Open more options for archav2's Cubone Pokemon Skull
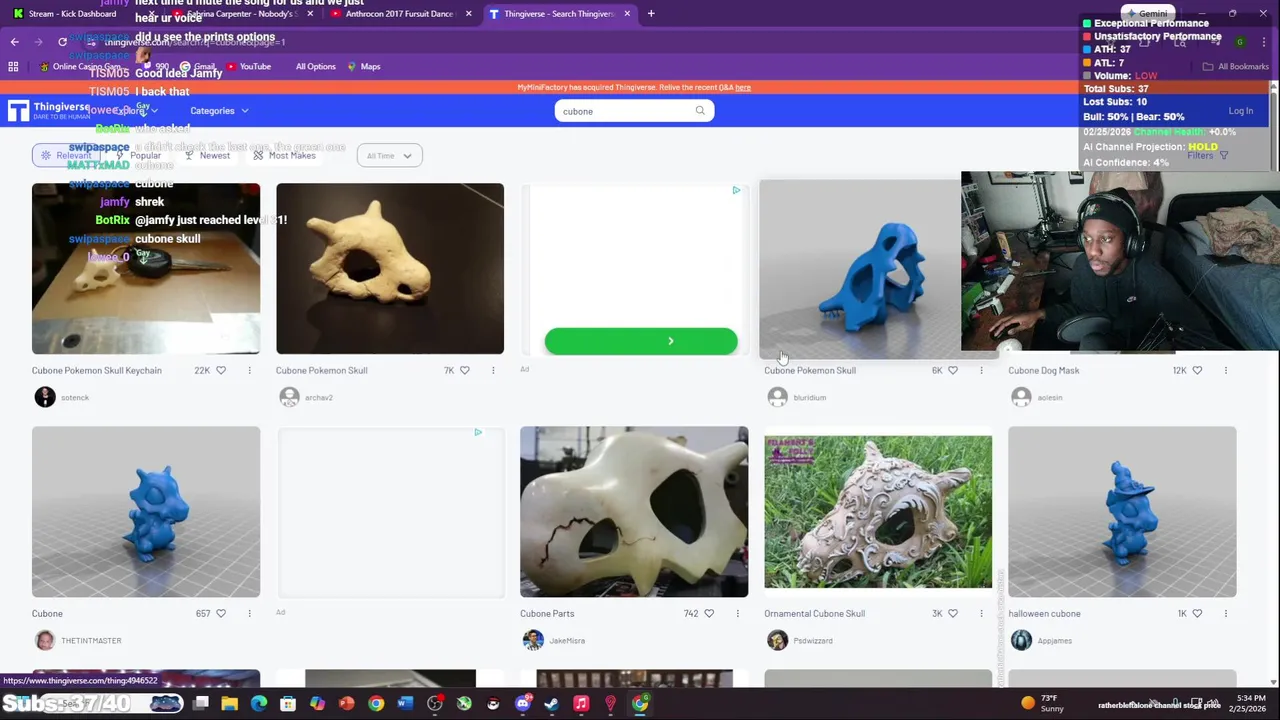The height and width of the screenshot is (720, 1280). tap(493, 370)
